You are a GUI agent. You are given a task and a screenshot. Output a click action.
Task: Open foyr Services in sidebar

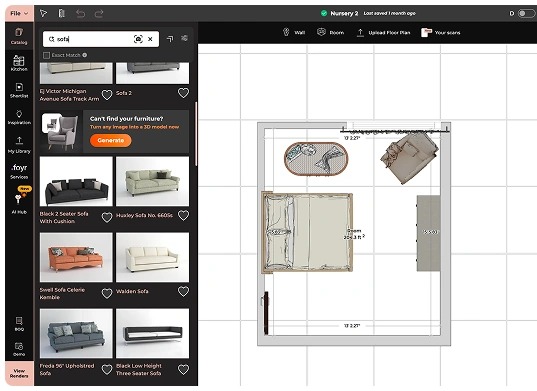pos(19,171)
